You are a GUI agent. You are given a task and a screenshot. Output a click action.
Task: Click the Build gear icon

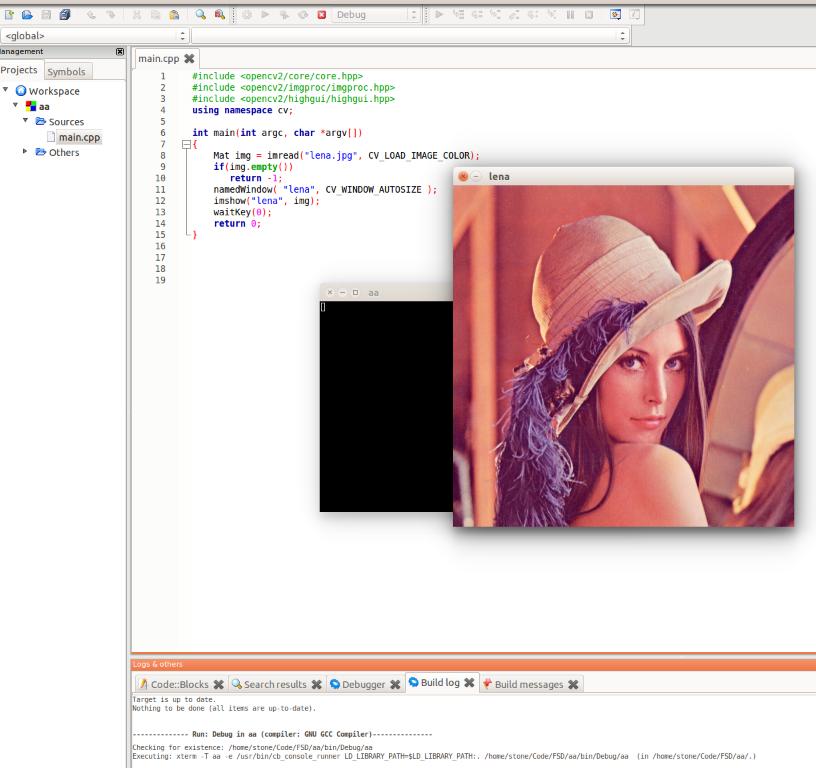[x=247, y=15]
